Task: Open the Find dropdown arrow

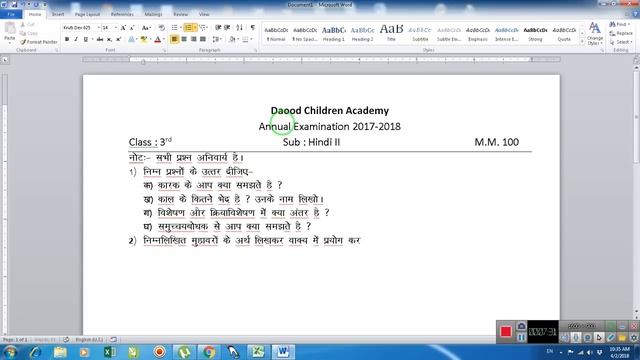Action: 630,24
